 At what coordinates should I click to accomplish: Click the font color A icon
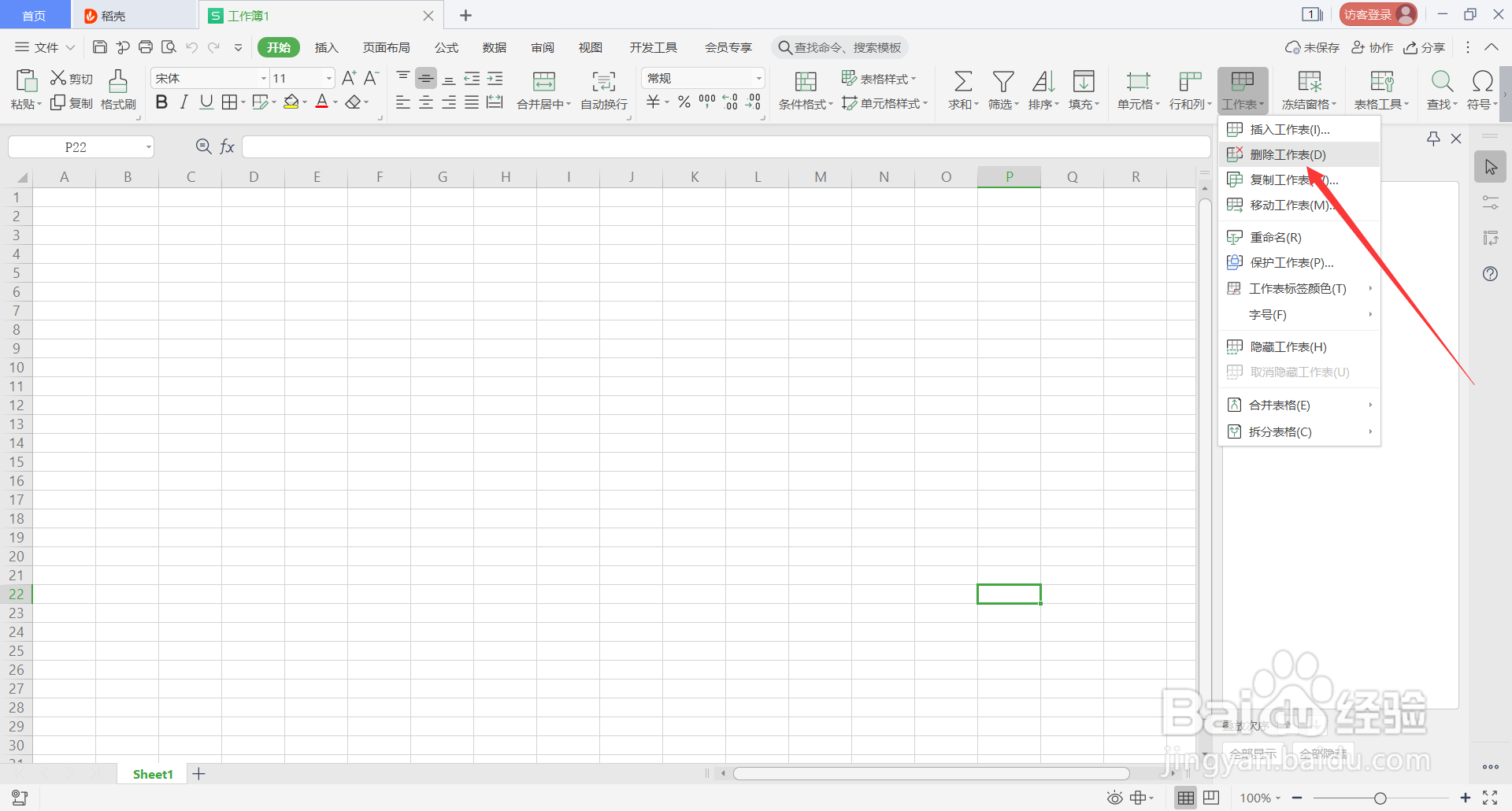click(x=321, y=102)
